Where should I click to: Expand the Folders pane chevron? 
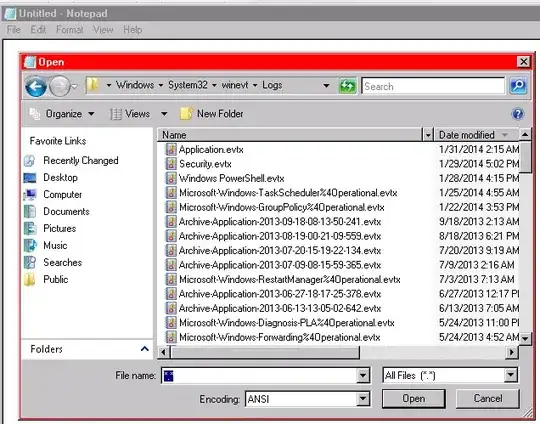[145, 349]
